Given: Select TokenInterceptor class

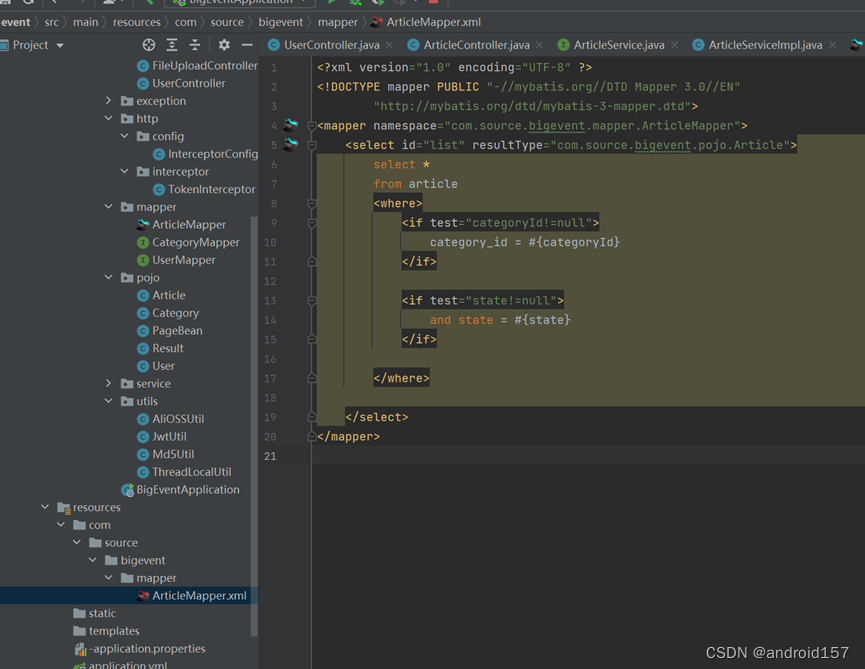Looking at the screenshot, I should tap(204, 189).
